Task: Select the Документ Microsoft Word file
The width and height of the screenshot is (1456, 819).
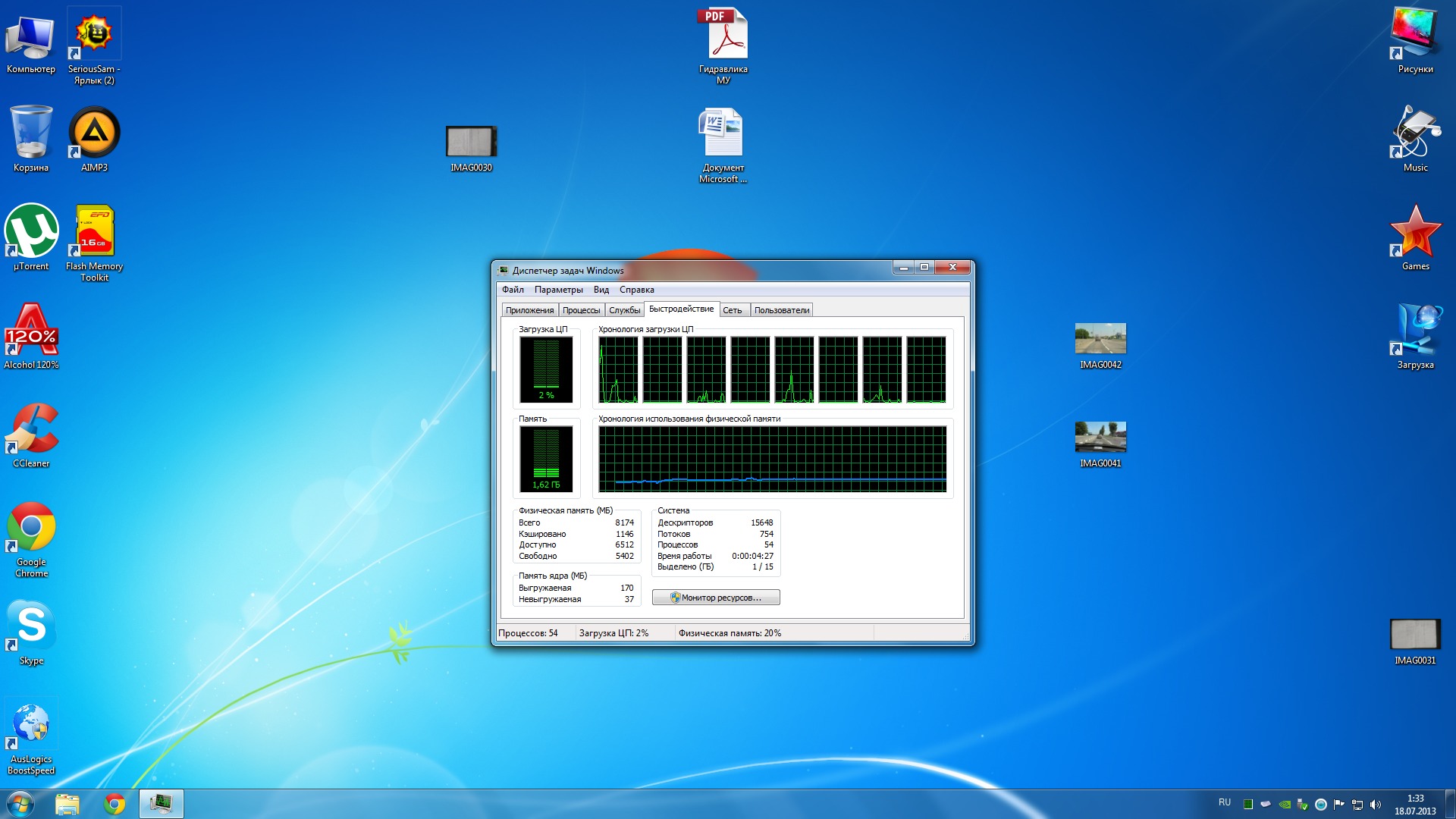Action: (723, 146)
